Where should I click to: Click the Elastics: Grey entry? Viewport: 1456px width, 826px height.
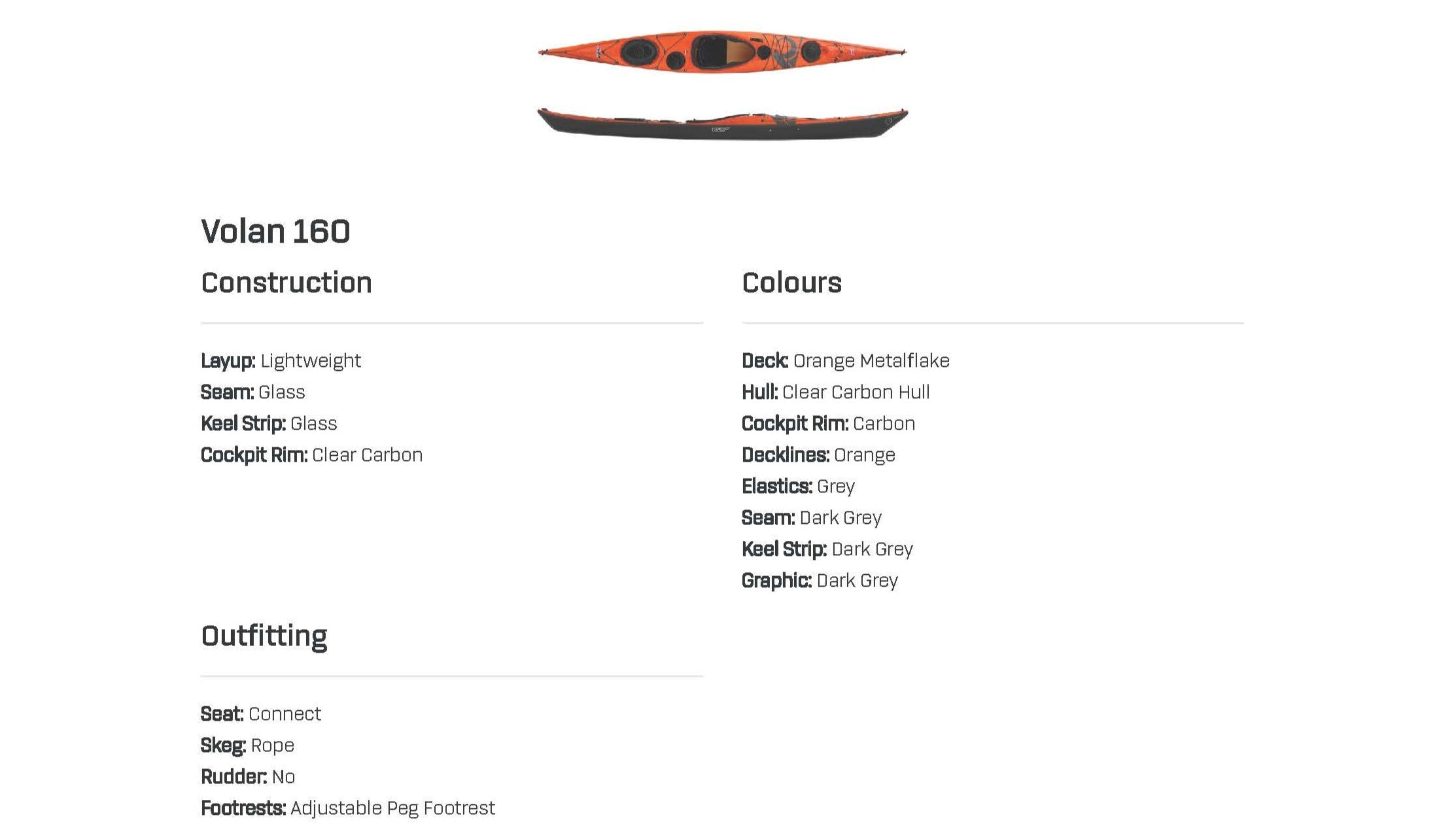[798, 487]
